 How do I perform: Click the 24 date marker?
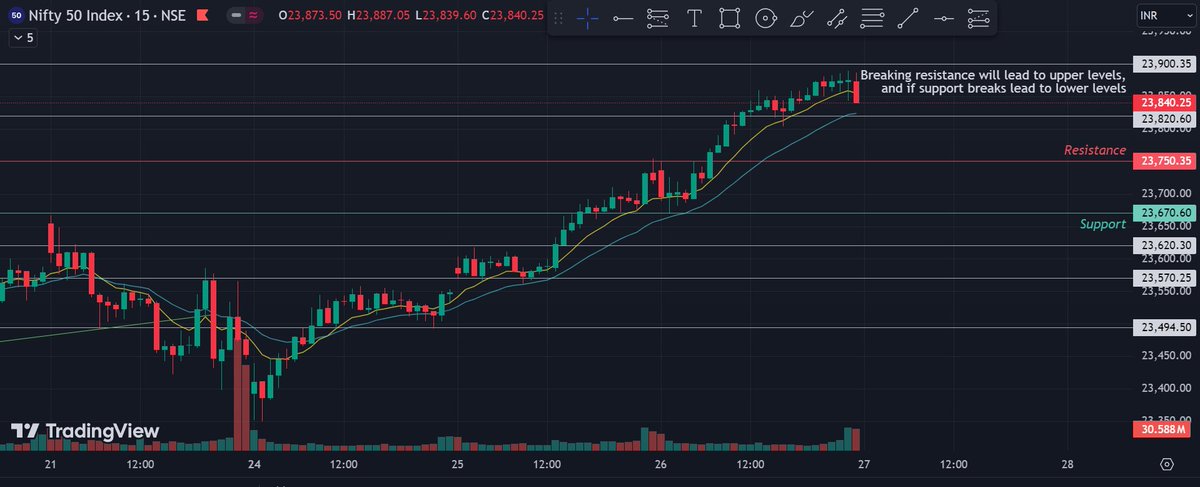pyautogui.click(x=254, y=465)
